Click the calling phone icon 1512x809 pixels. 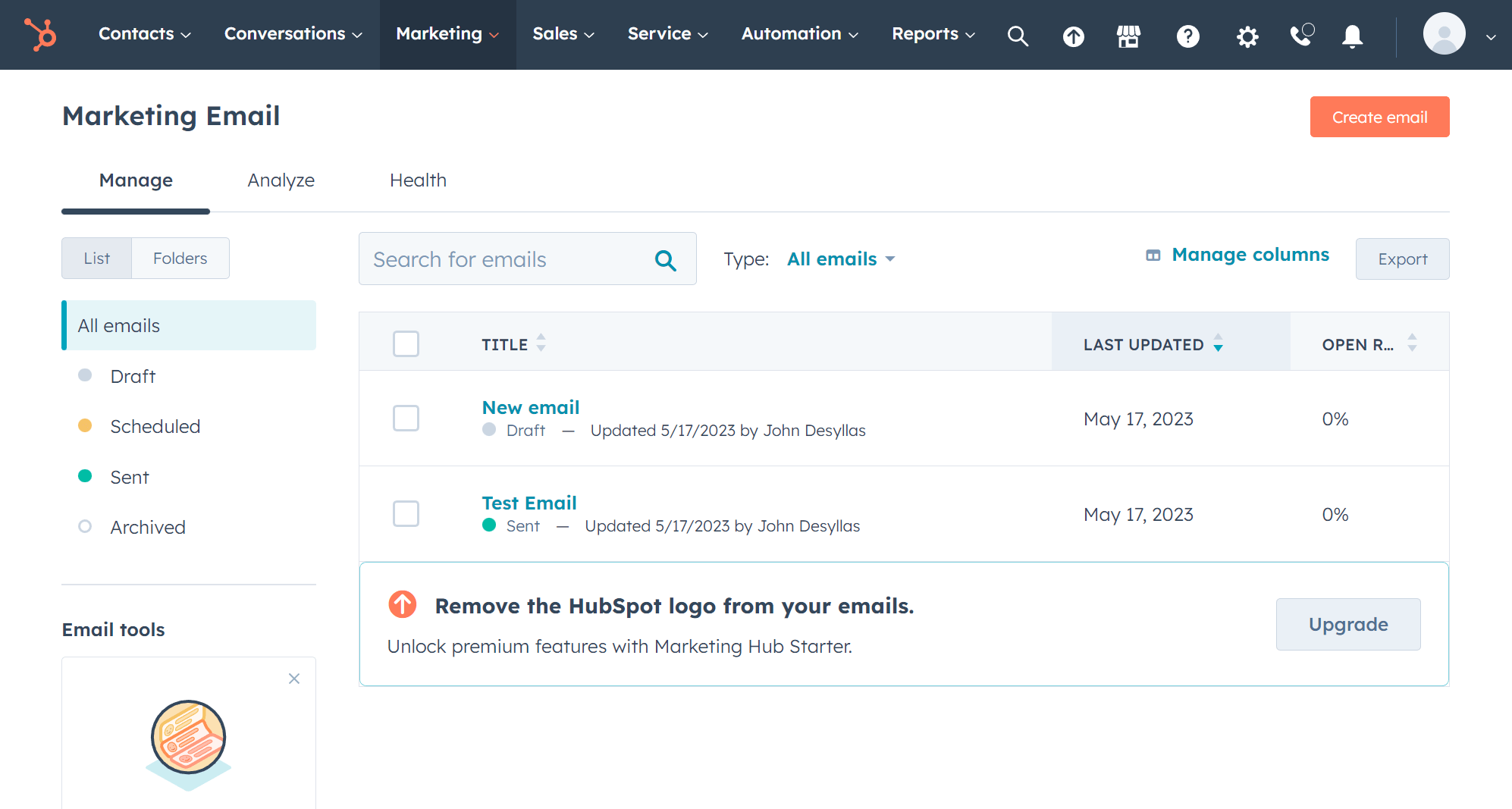(1302, 35)
